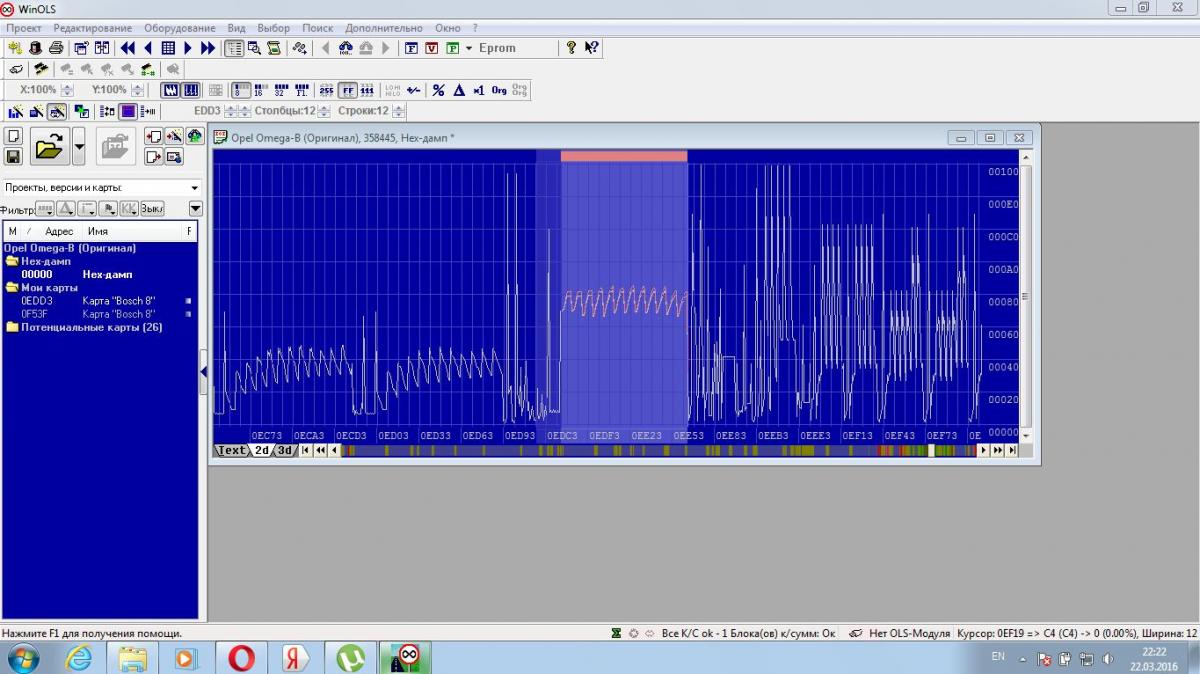Click the percent display icon
This screenshot has width=1200, height=674.
(438, 90)
